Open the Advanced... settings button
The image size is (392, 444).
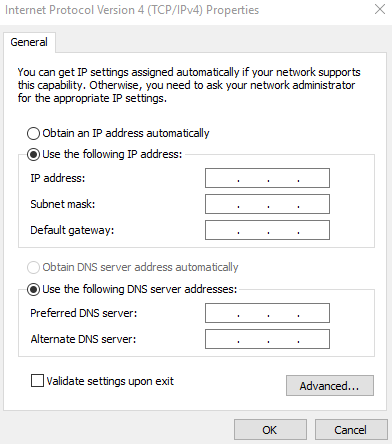[330, 386]
